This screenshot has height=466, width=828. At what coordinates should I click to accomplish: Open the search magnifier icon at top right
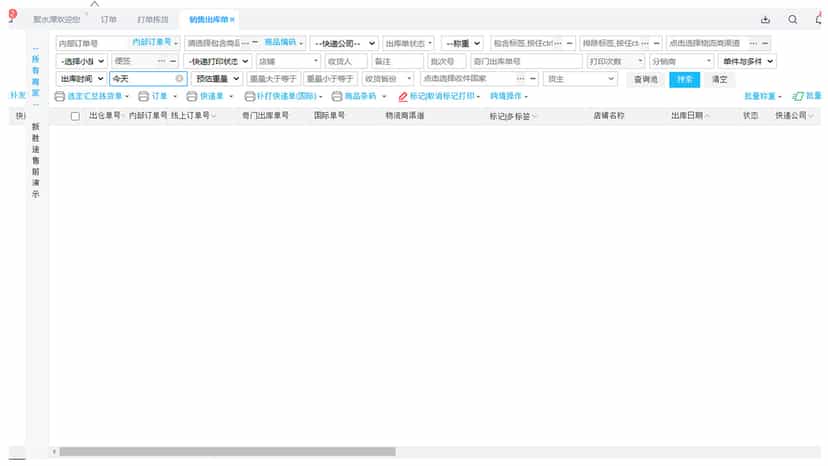[793, 20]
